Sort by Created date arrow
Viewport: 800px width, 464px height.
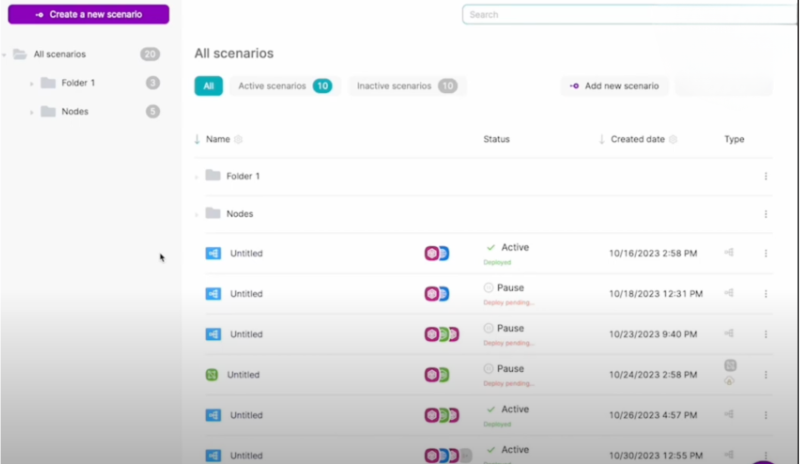602,139
